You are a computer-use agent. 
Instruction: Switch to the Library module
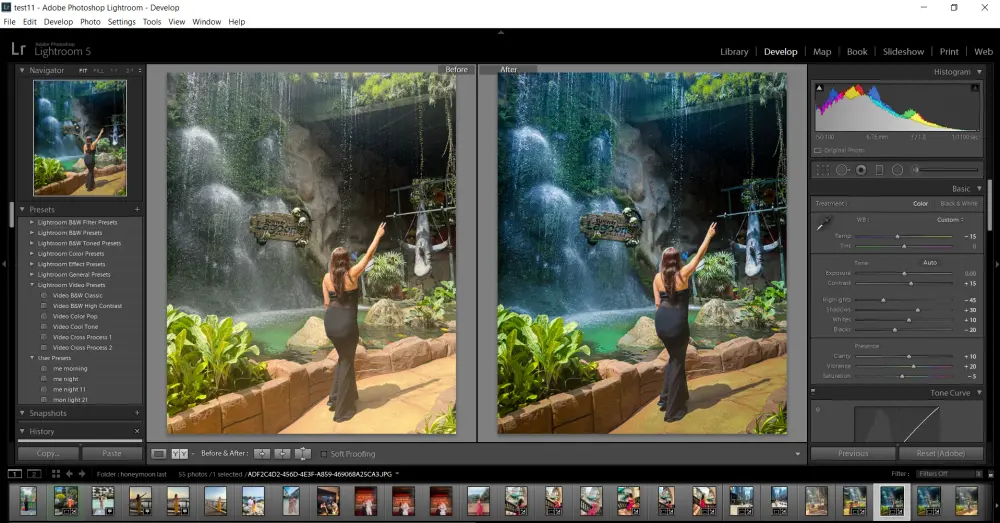[734, 52]
